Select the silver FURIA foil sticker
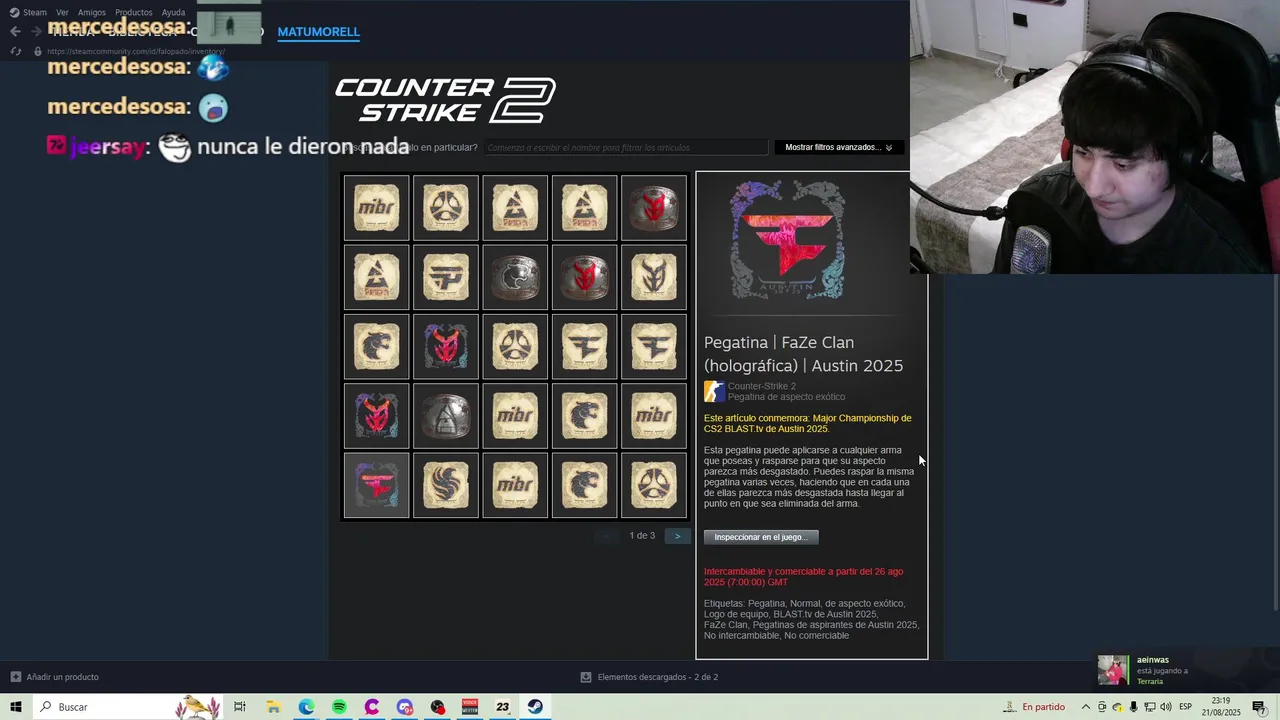Image resolution: width=1280 pixels, height=720 pixels. [515, 278]
